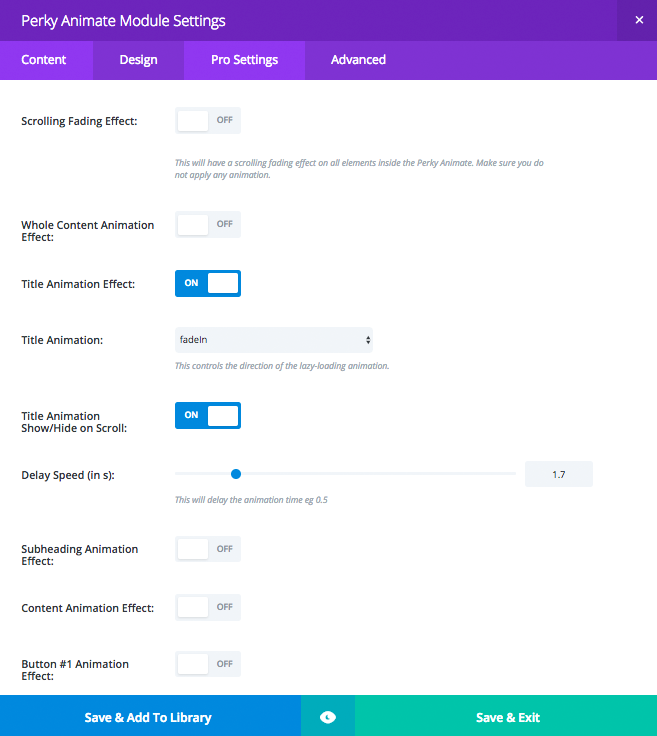Click the Delay Speed slider handle
The height and width of the screenshot is (736, 657).
pos(236,474)
